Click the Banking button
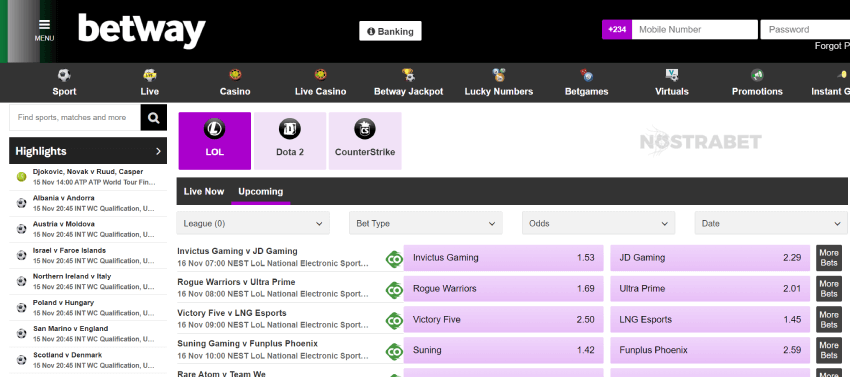 390,31
